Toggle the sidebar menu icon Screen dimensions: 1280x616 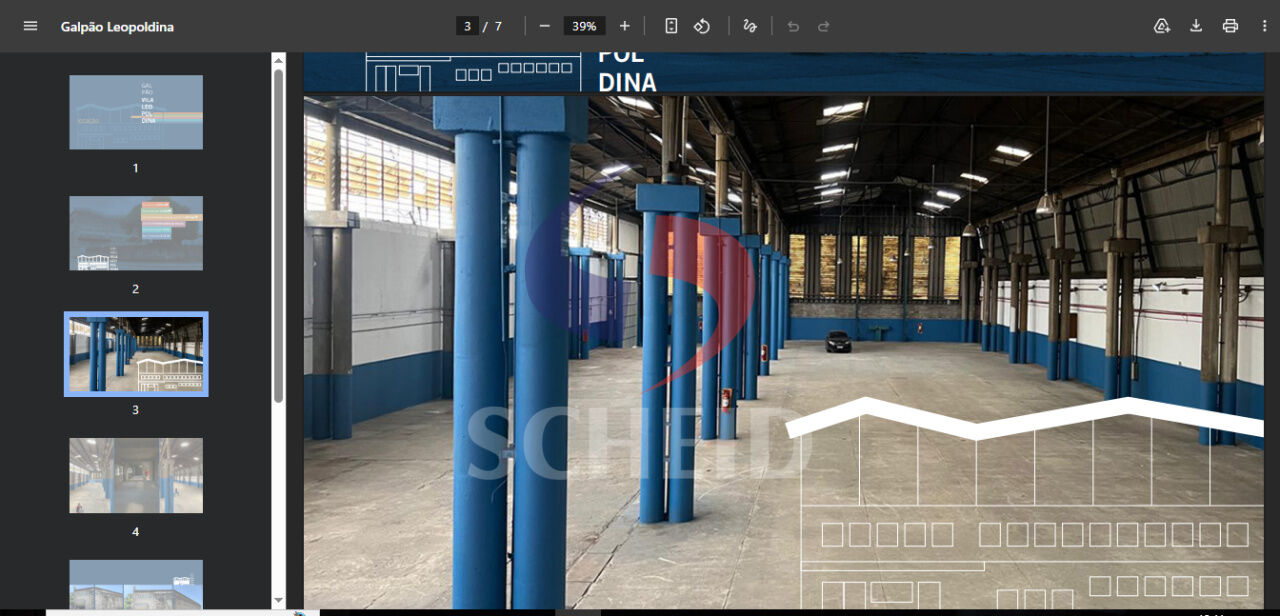pyautogui.click(x=30, y=26)
